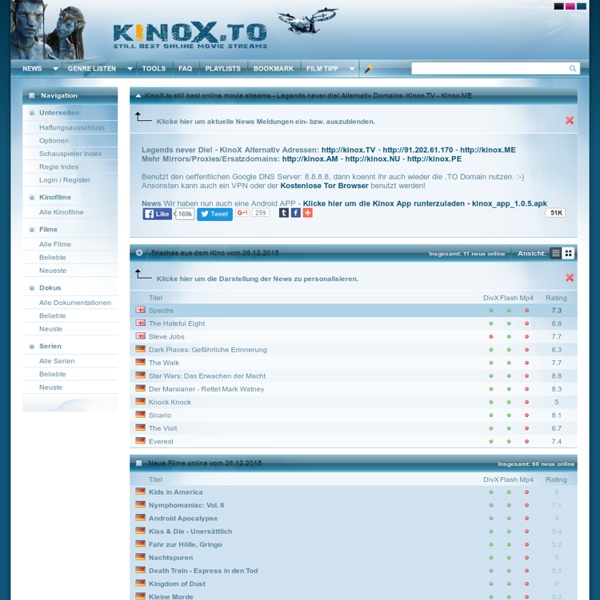Screen dimensions: 600x600
Task: Click the Facebook Like button
Action: 157,214
